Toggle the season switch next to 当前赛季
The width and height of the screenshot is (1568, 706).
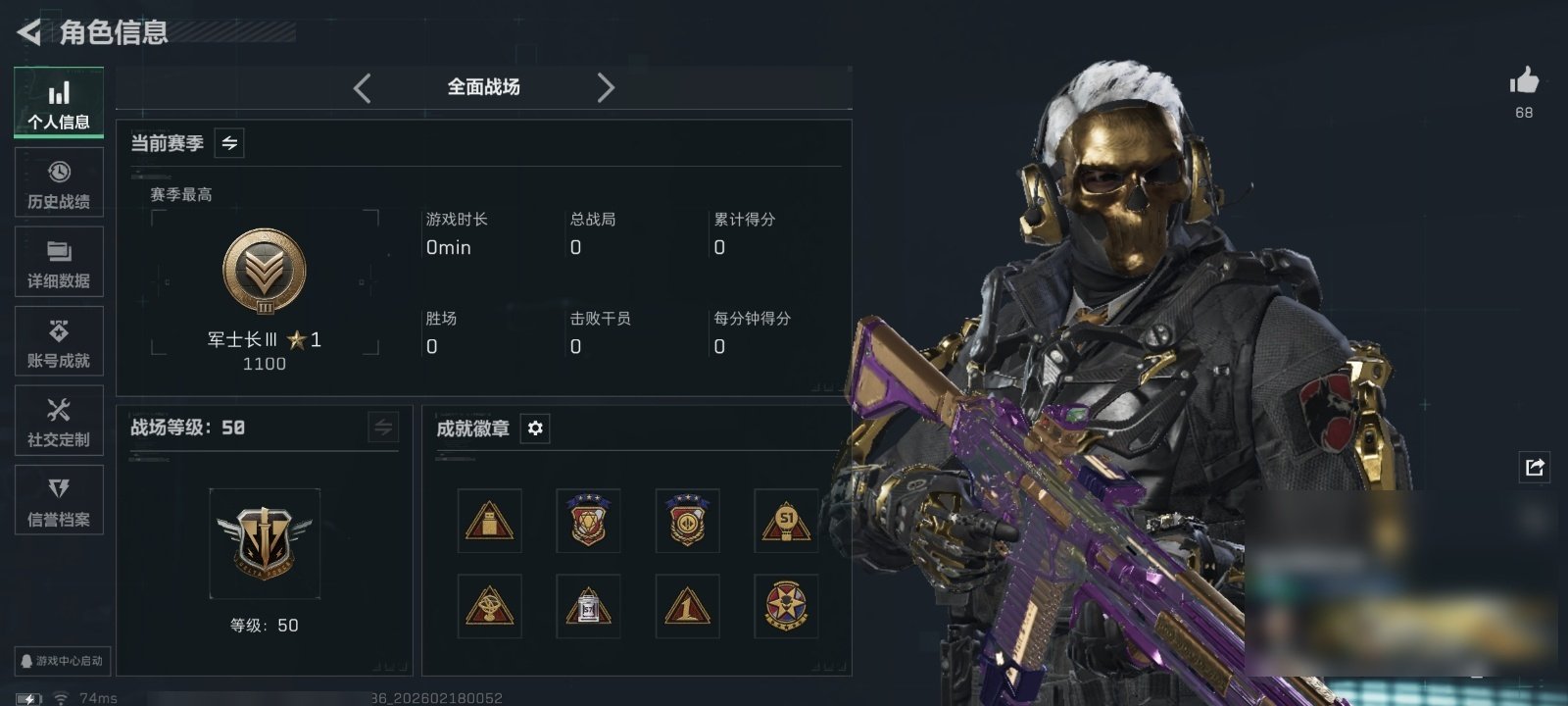(229, 143)
